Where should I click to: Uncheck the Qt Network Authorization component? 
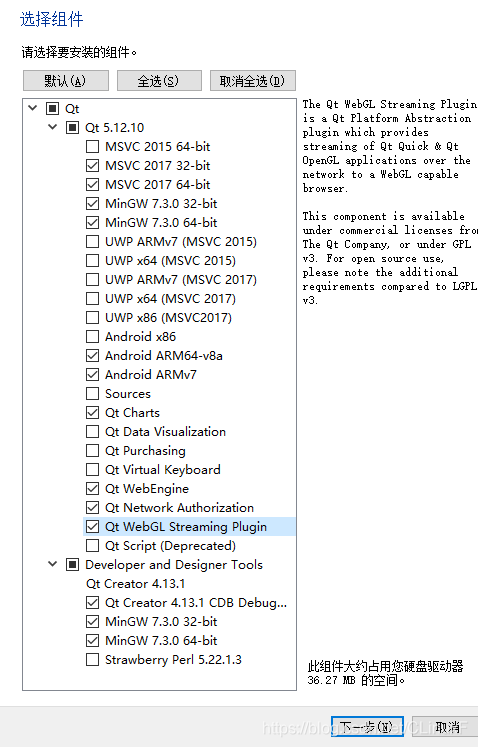(x=92, y=508)
